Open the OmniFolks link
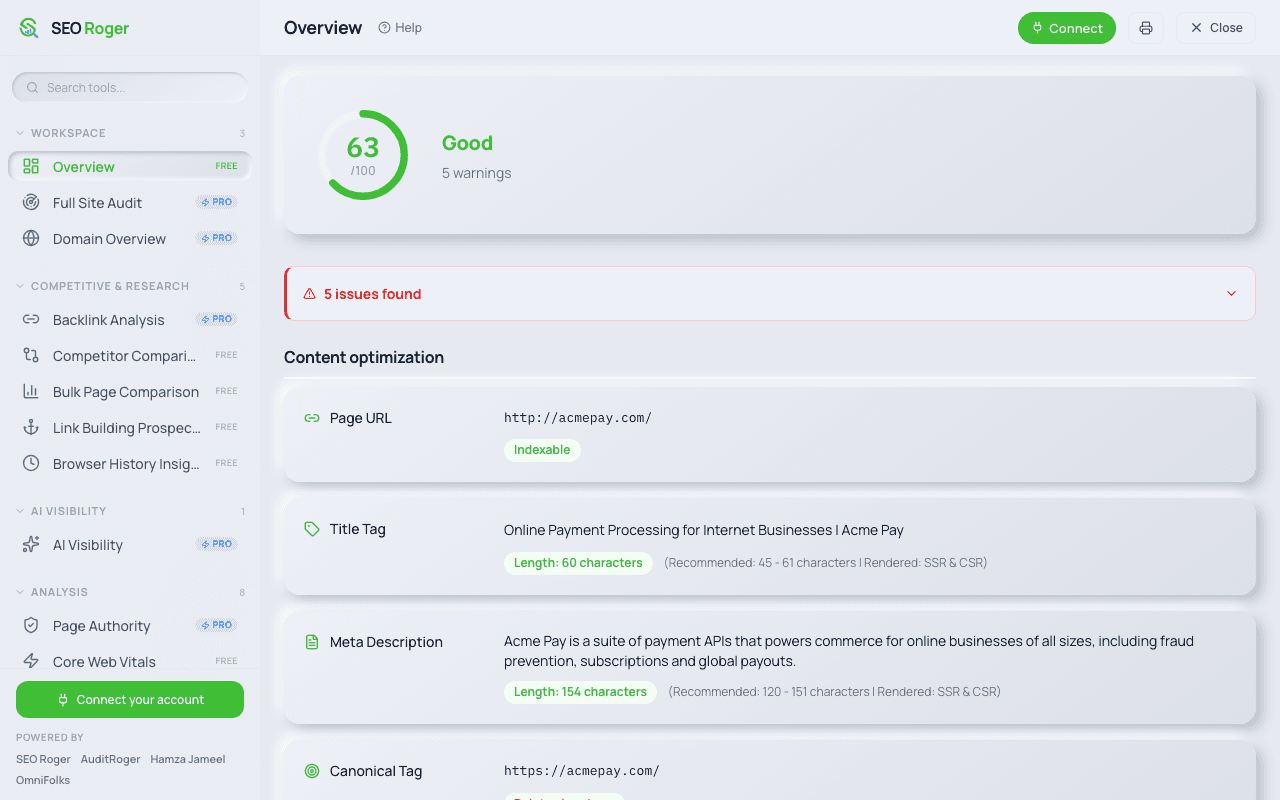Viewport: 1280px width, 800px height. (x=43, y=780)
